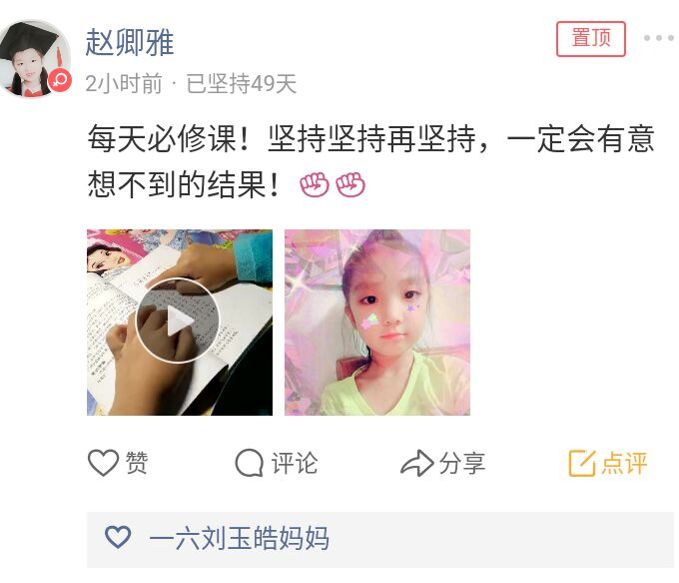Open the username 赵卿雅 link

129,43
